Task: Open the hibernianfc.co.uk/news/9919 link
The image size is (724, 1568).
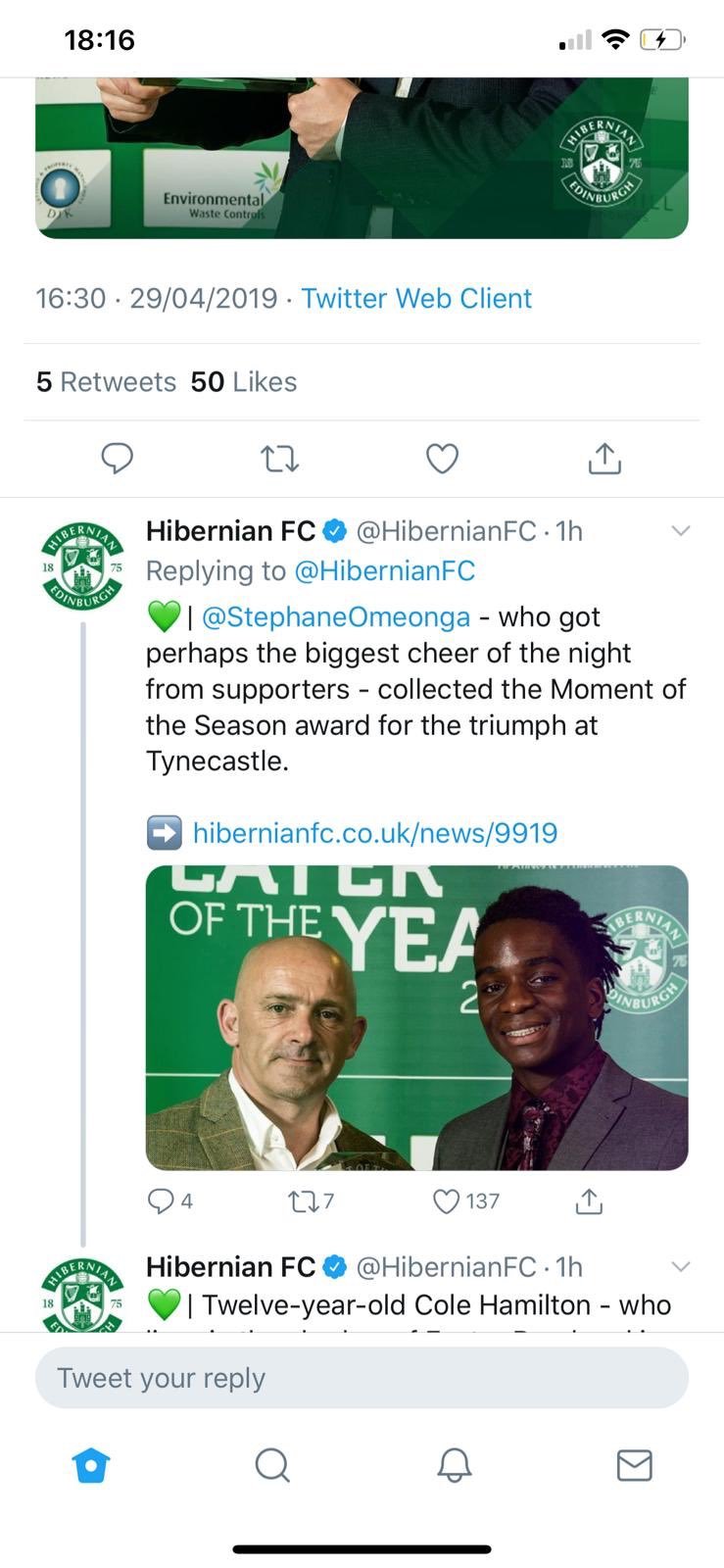Action: (x=377, y=832)
